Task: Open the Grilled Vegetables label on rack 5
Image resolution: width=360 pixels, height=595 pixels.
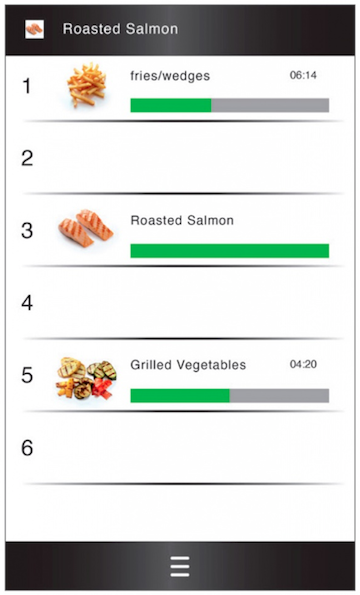Action: (188, 365)
